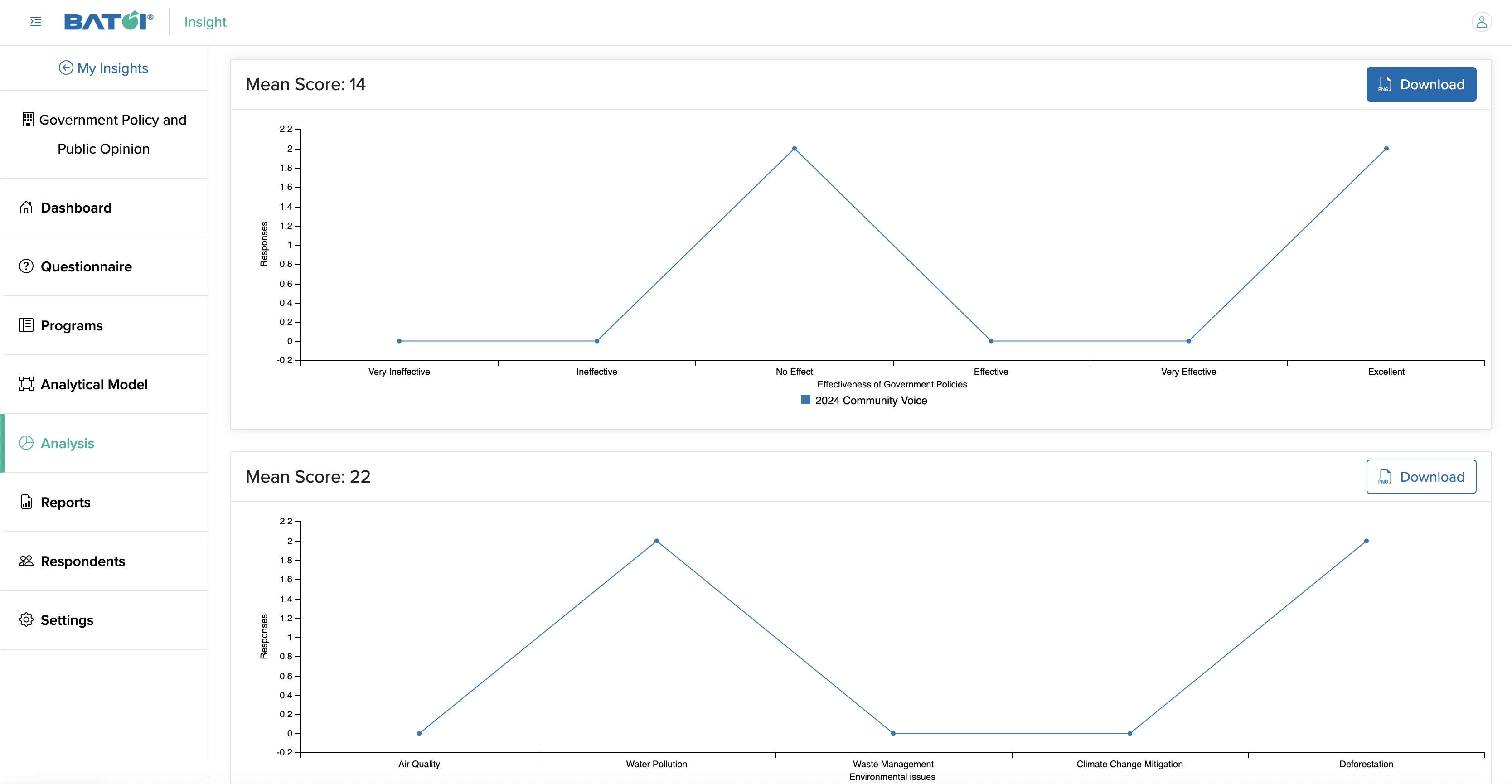1512x784 pixels.
Task: Click the No Effect axis label
Action: coord(794,372)
